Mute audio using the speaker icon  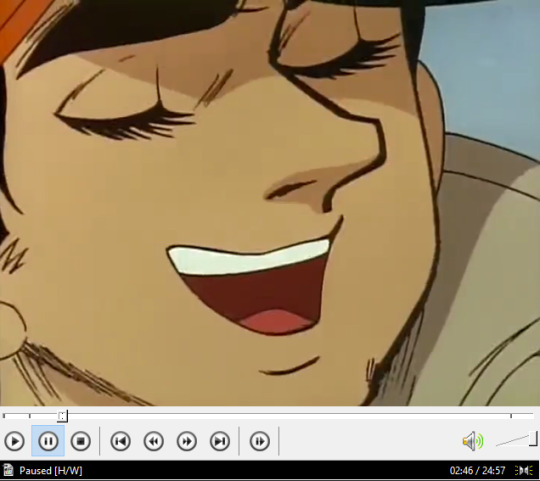click(x=473, y=441)
